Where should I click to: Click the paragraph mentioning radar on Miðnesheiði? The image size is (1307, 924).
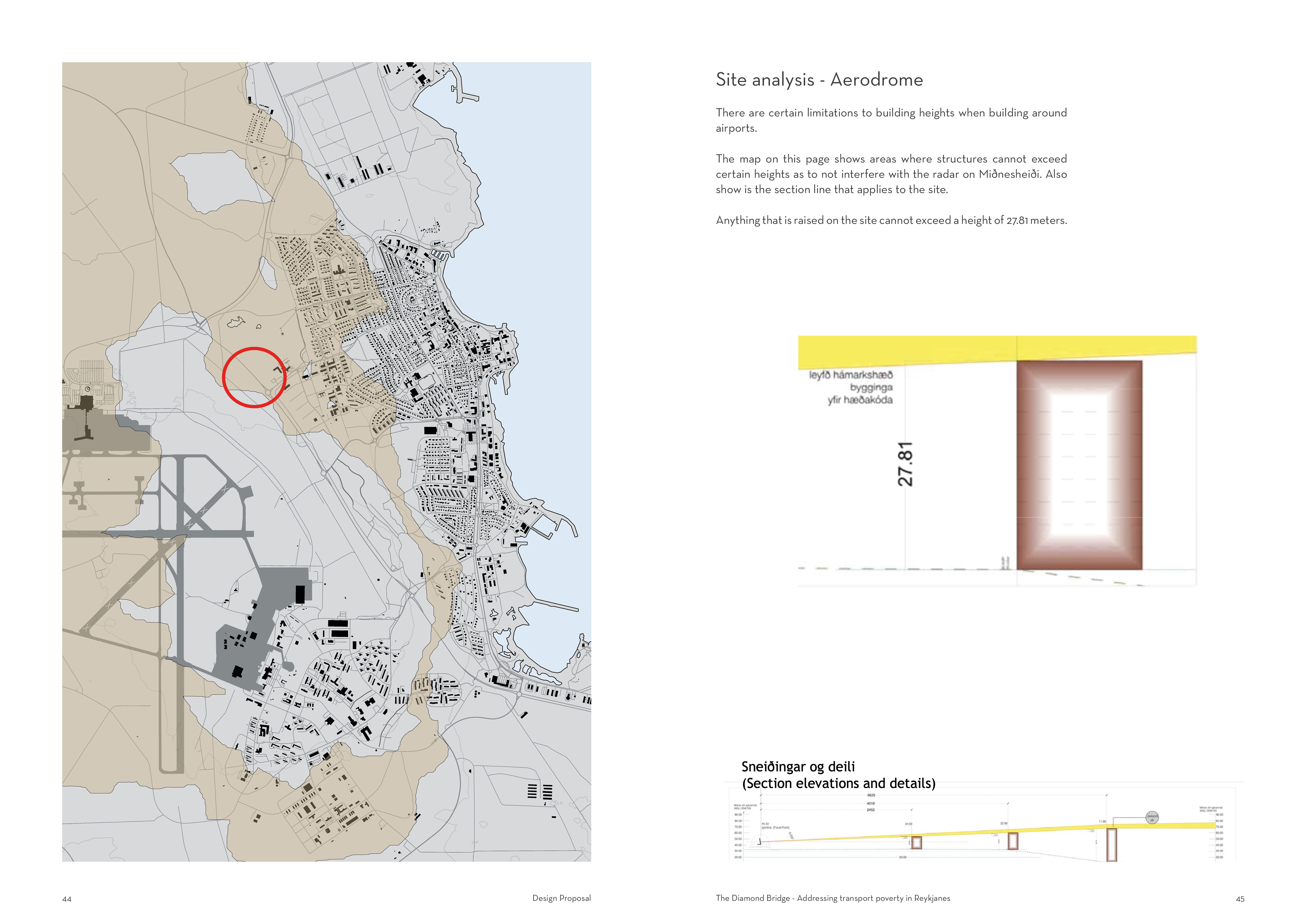point(891,174)
